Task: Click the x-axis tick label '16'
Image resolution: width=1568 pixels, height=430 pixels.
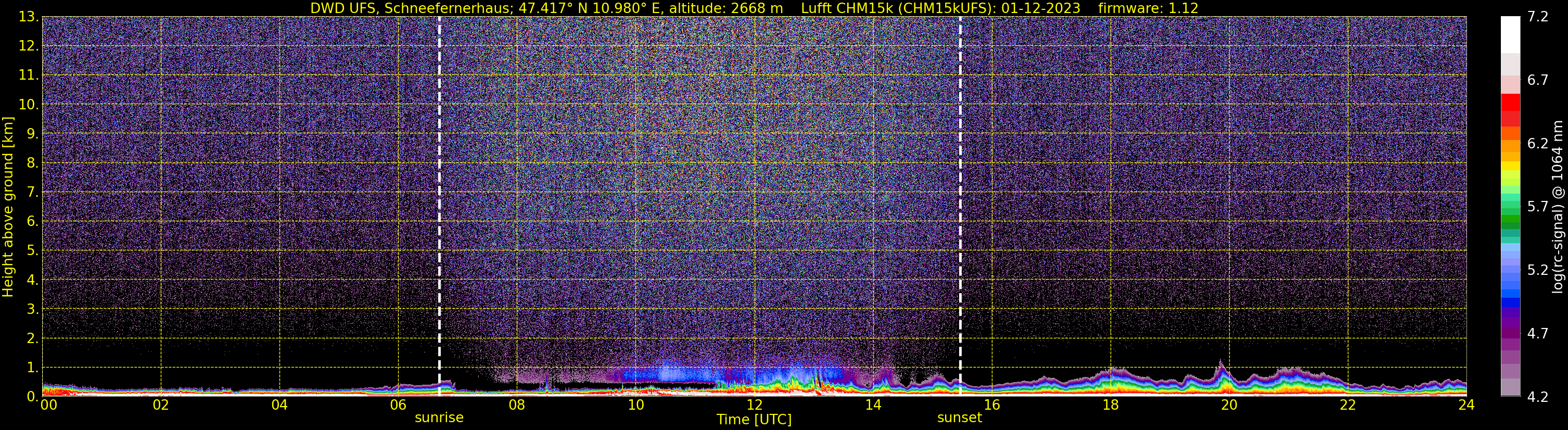Action: click(991, 405)
